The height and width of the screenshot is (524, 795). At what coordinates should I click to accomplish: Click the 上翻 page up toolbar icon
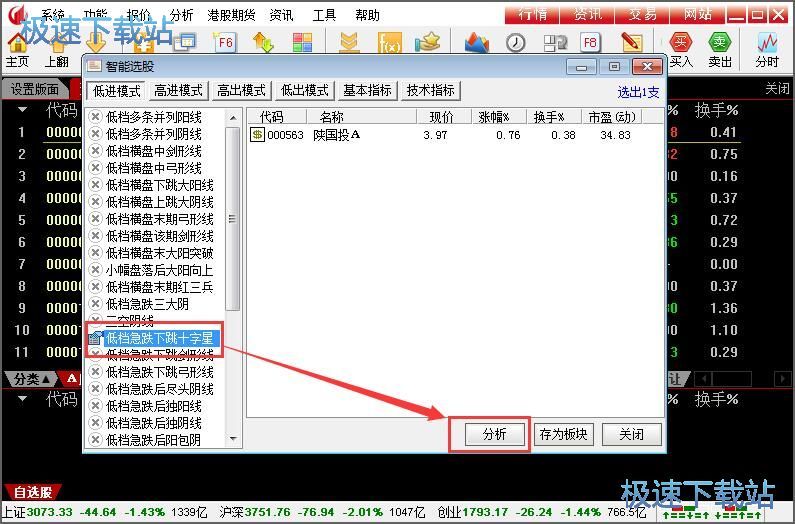[56, 50]
